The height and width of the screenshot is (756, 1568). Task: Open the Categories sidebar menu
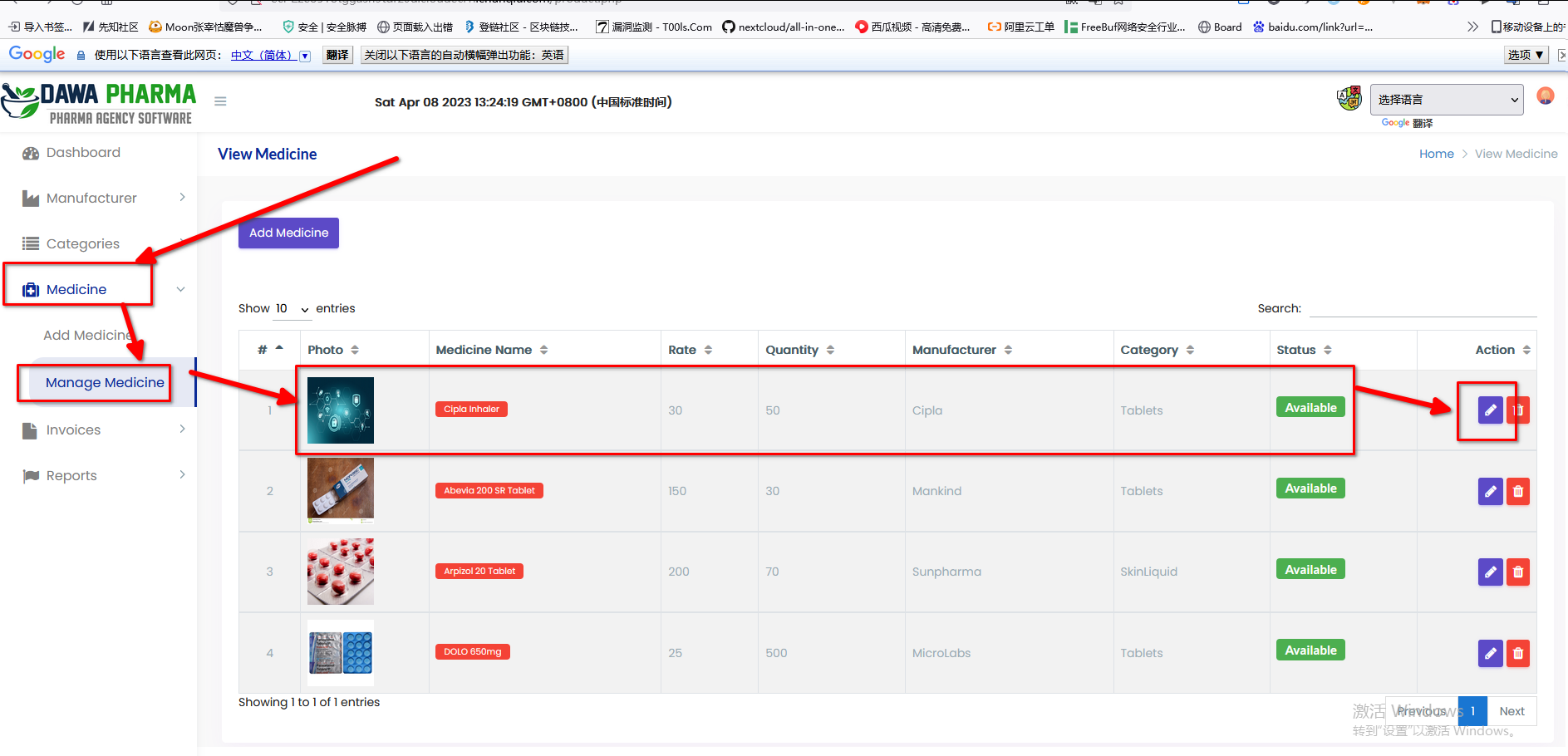pyautogui.click(x=83, y=244)
